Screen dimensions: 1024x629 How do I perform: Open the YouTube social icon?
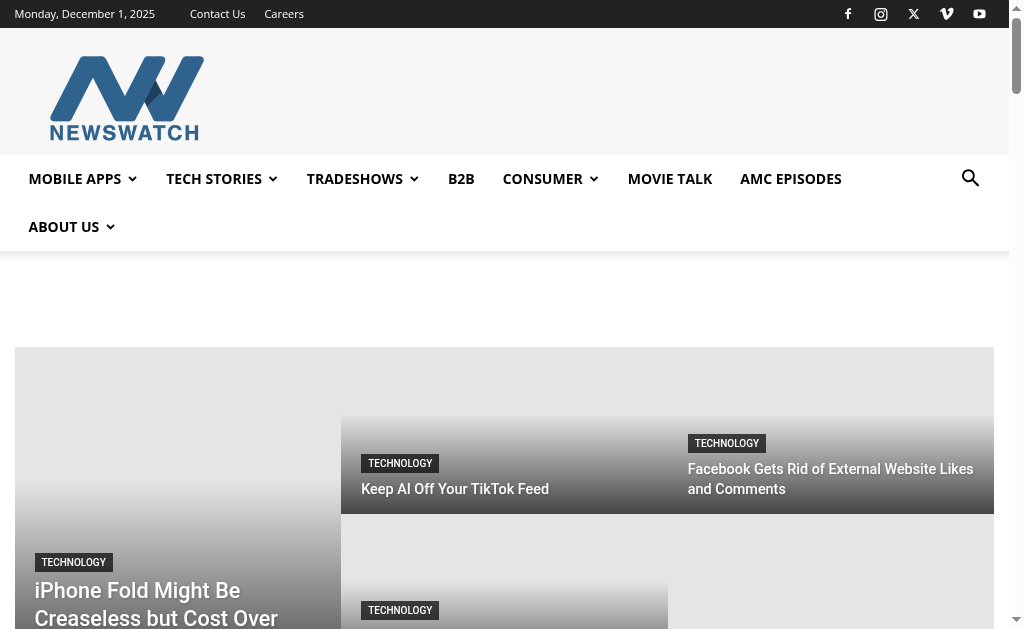pos(979,14)
